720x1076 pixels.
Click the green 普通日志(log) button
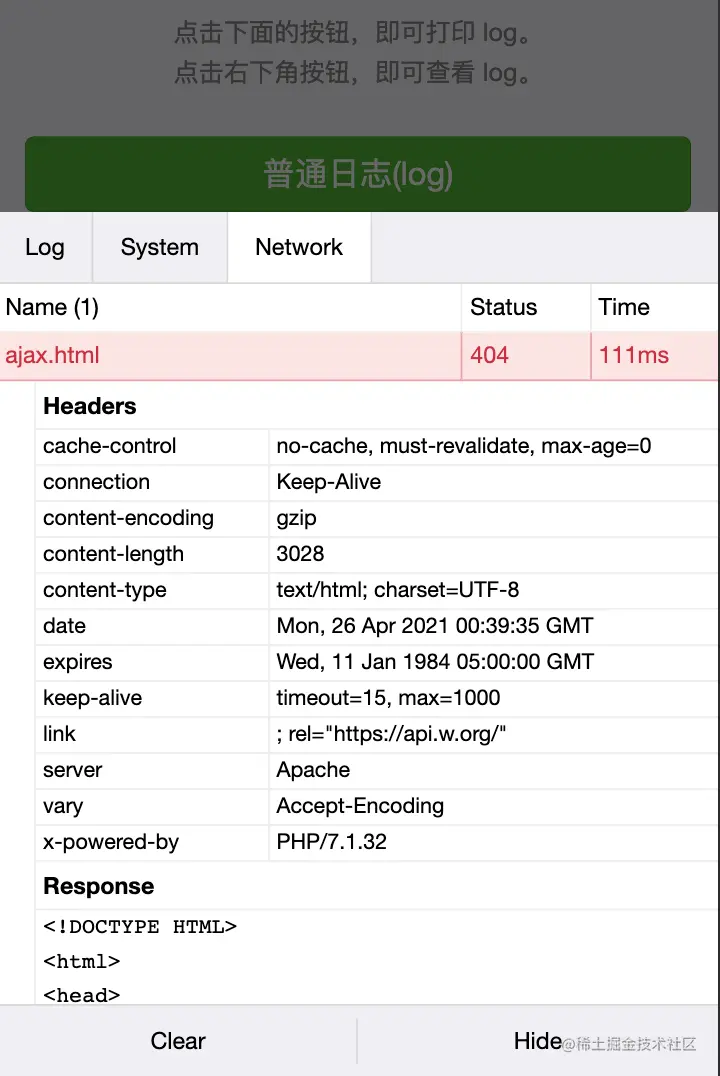(x=358, y=174)
